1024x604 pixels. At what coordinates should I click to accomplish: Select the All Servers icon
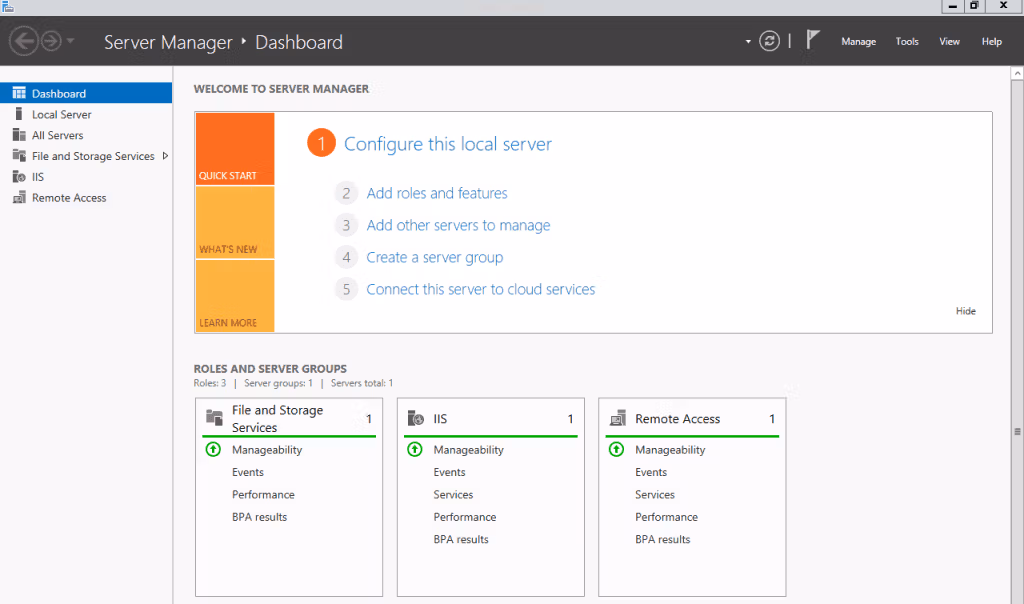[21, 134]
